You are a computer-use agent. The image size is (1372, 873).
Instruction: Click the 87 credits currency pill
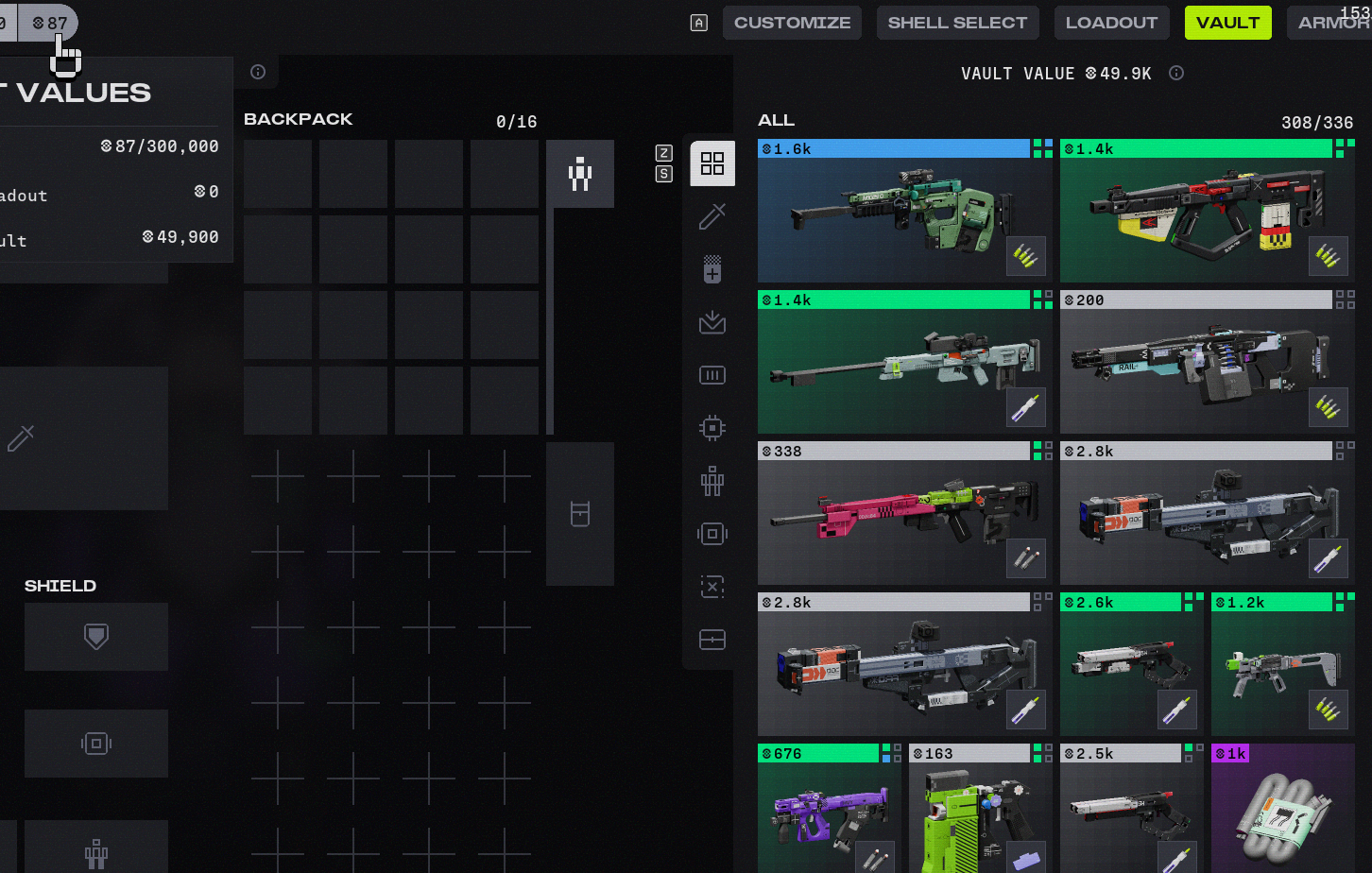[49, 23]
